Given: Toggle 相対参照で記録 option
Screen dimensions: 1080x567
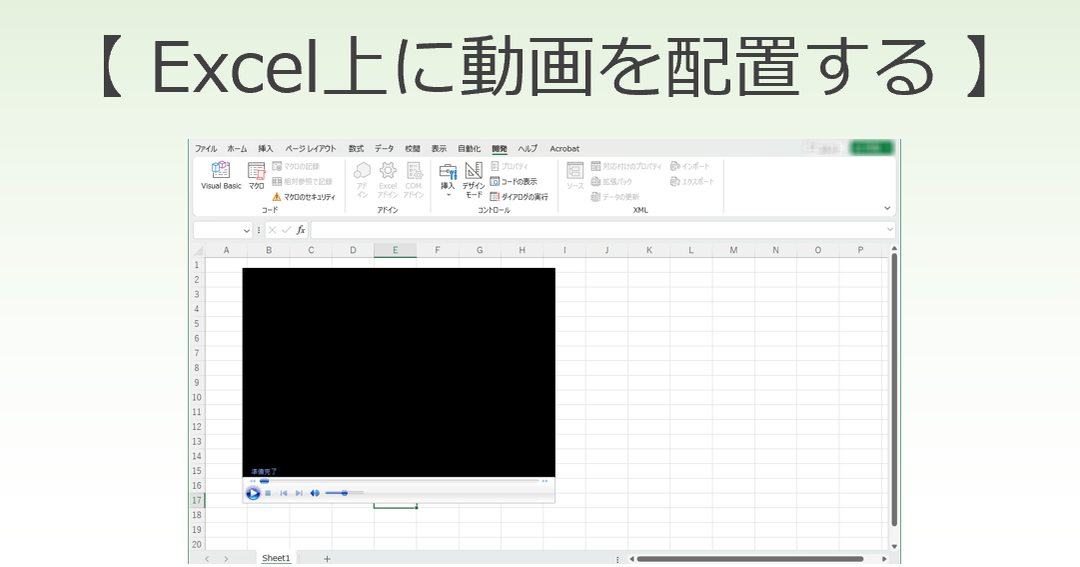Looking at the screenshot, I should coord(302,181).
